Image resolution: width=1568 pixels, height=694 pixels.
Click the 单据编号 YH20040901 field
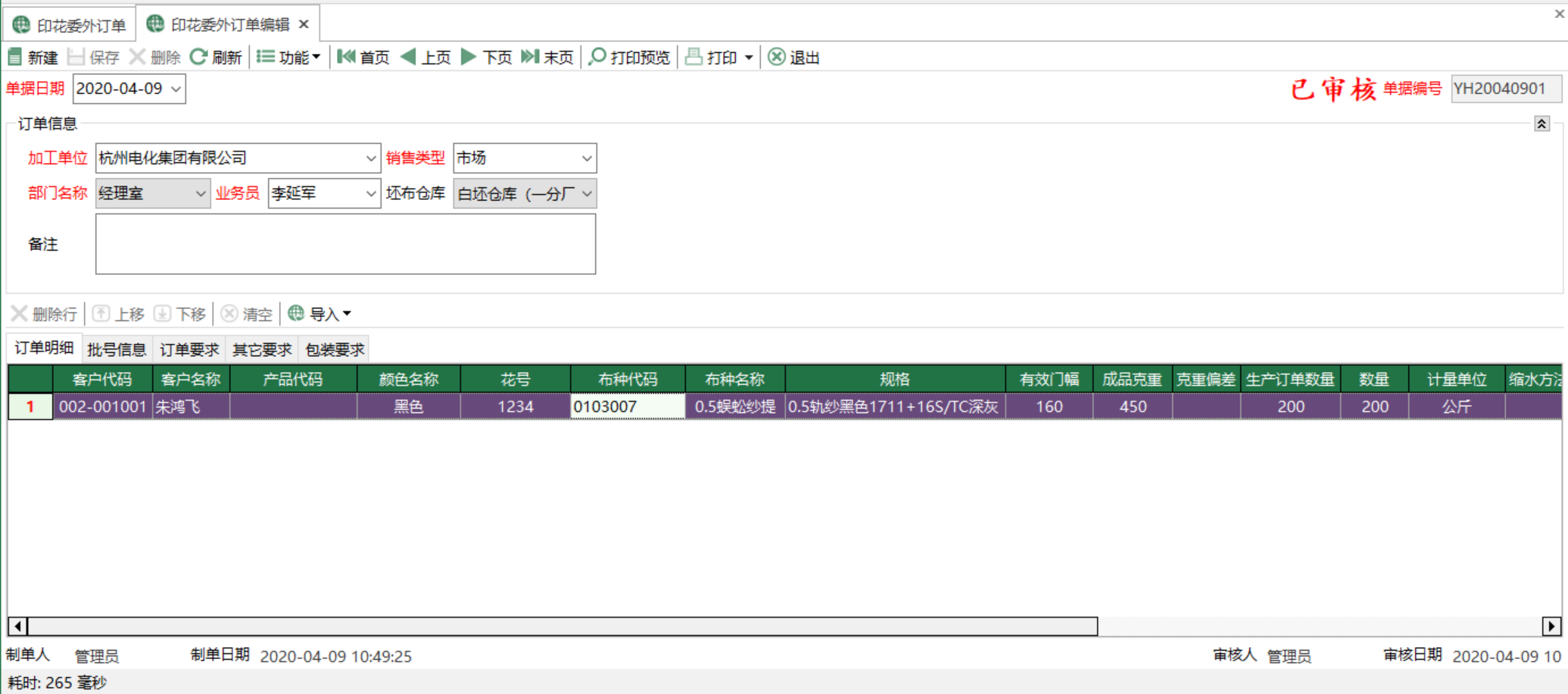pyautogui.click(x=1505, y=89)
